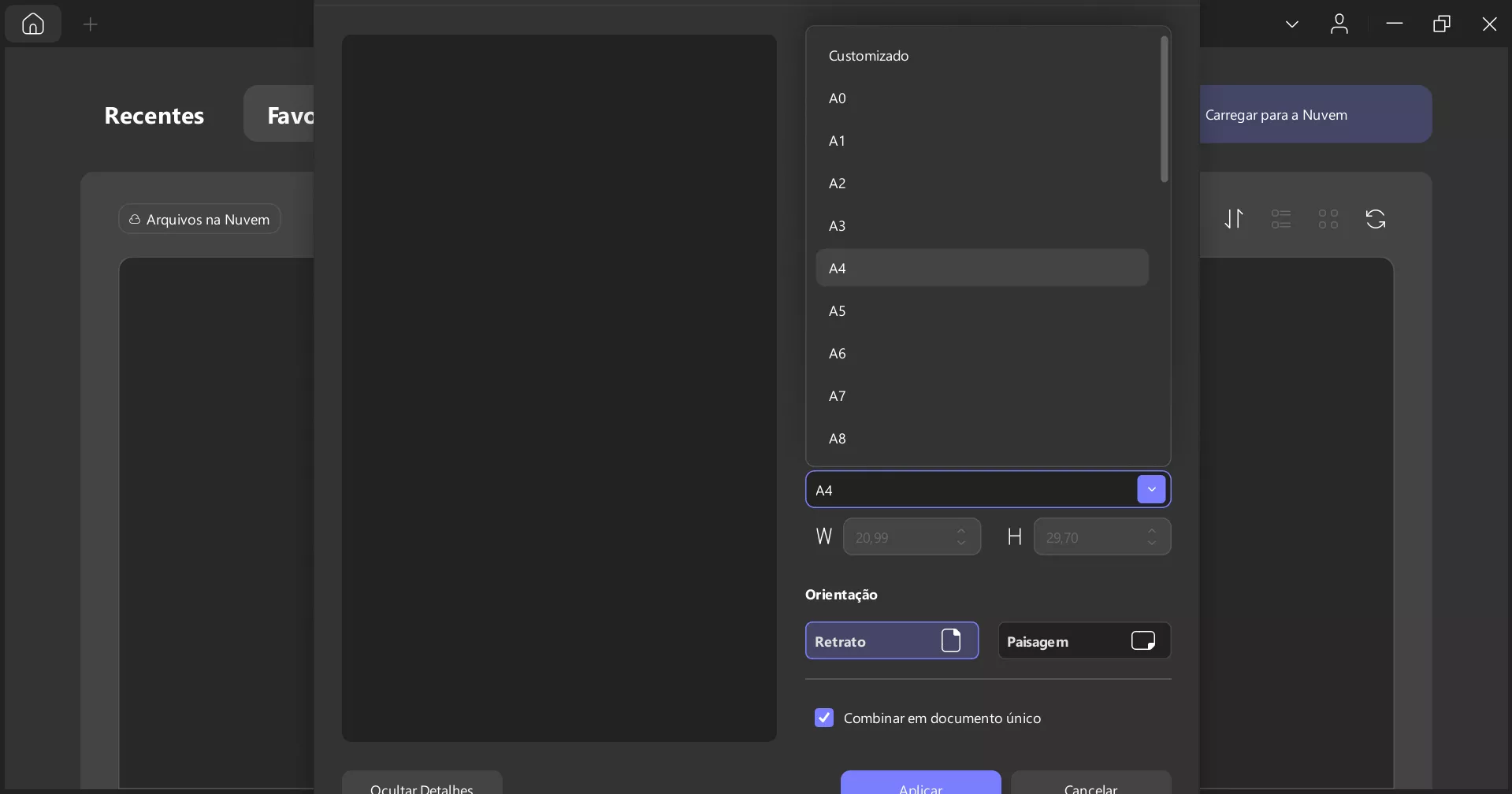Open the Home icon tab
1512x794 pixels.
(x=33, y=24)
